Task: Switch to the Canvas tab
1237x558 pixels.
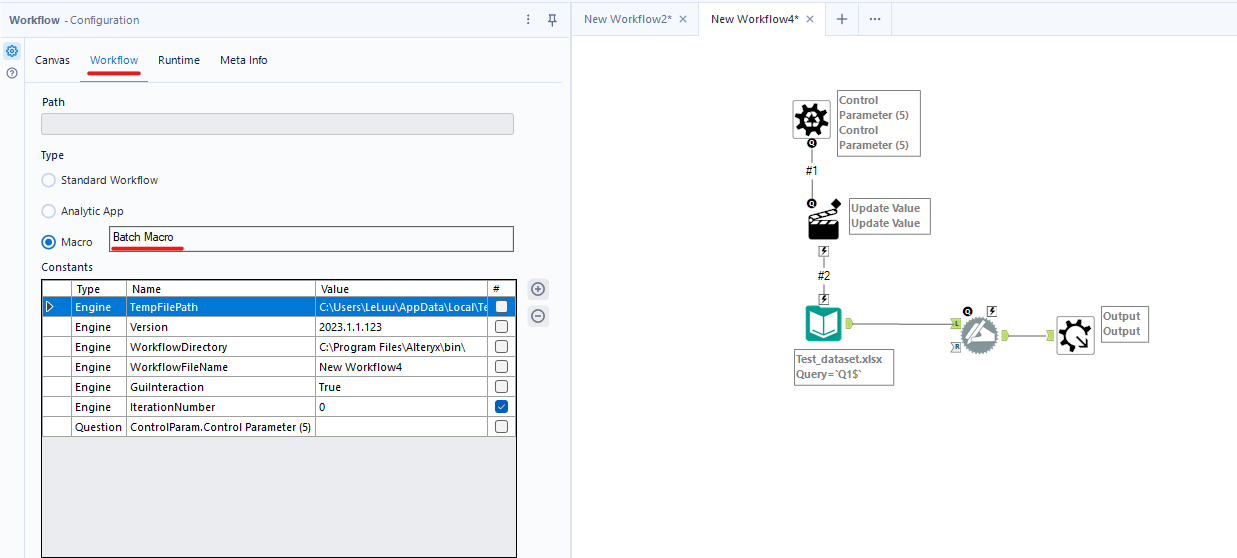Action: point(52,60)
